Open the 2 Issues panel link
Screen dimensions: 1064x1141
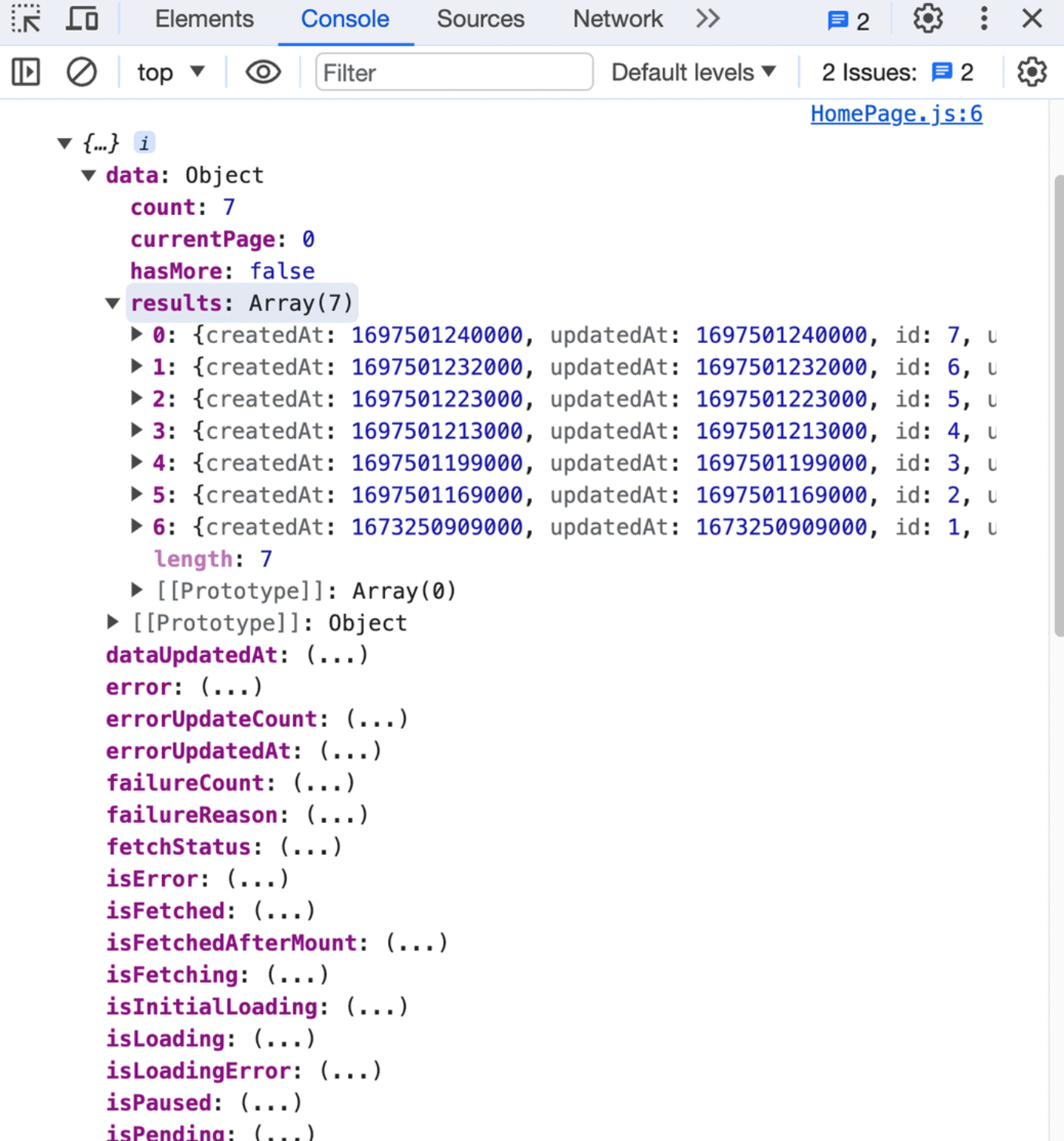tap(897, 72)
